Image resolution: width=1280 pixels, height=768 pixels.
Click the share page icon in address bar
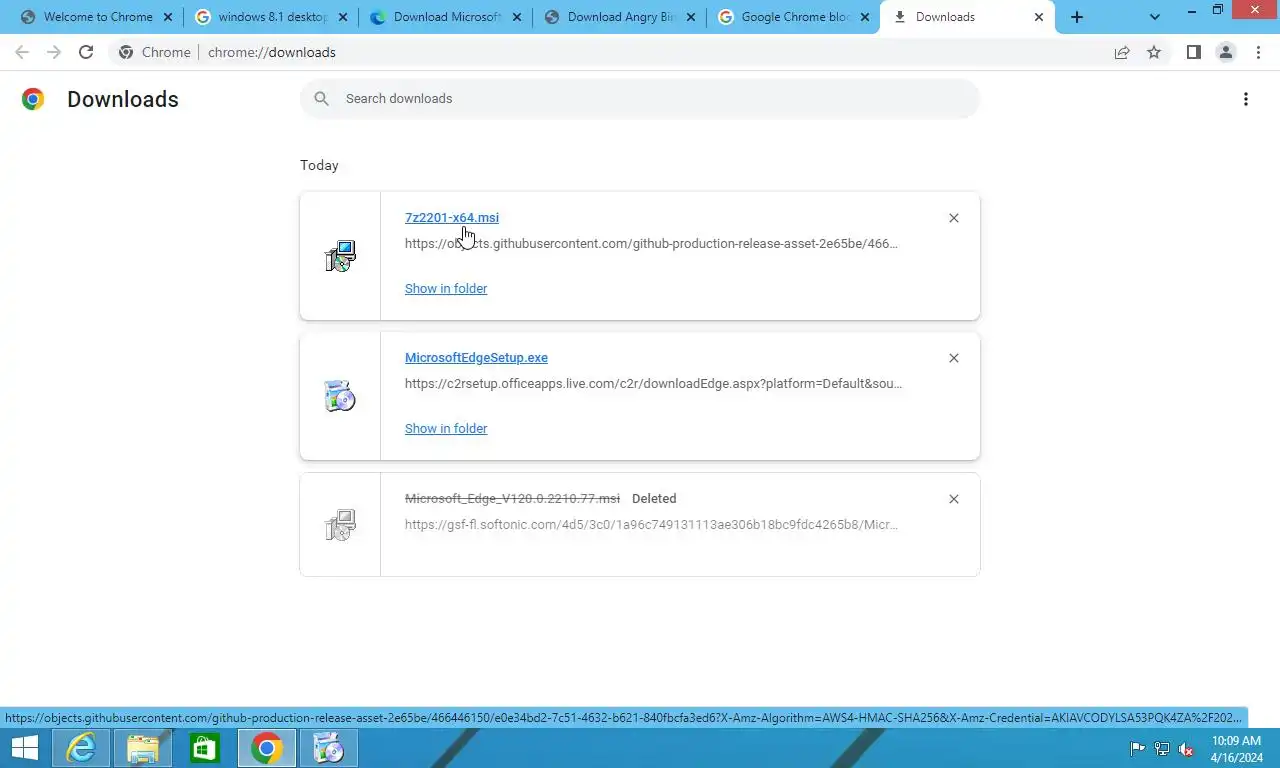coord(1122,52)
